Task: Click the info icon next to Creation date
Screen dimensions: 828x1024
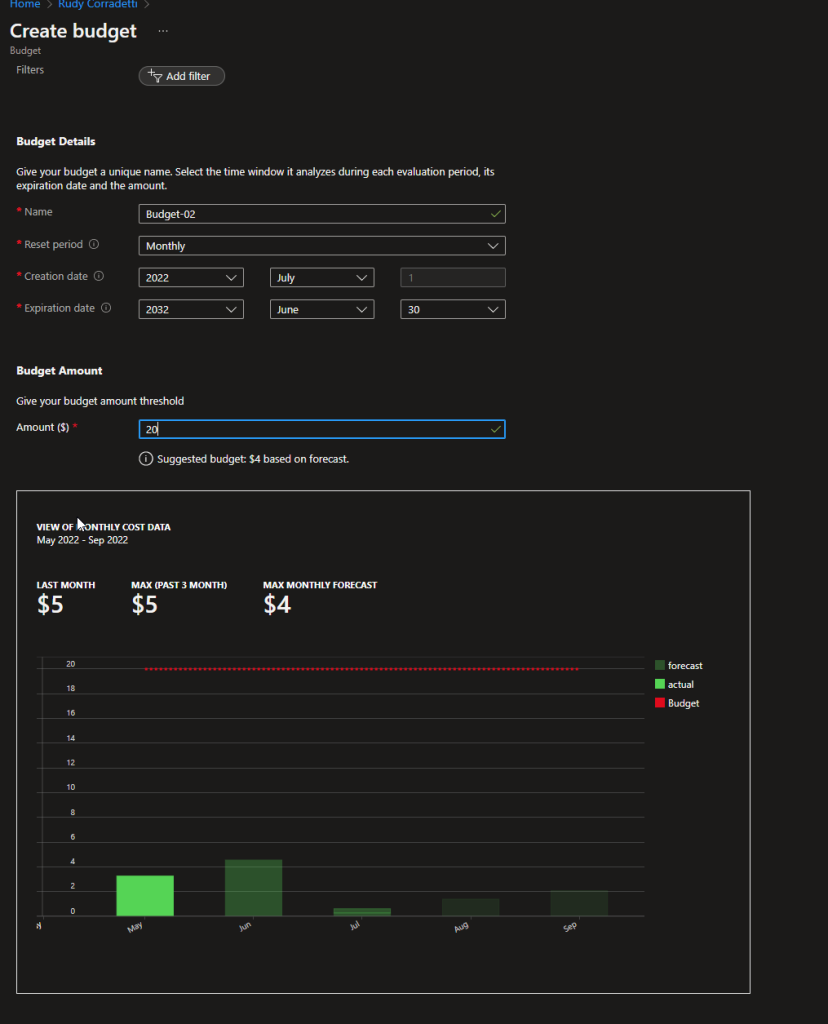Action: [x=99, y=276]
